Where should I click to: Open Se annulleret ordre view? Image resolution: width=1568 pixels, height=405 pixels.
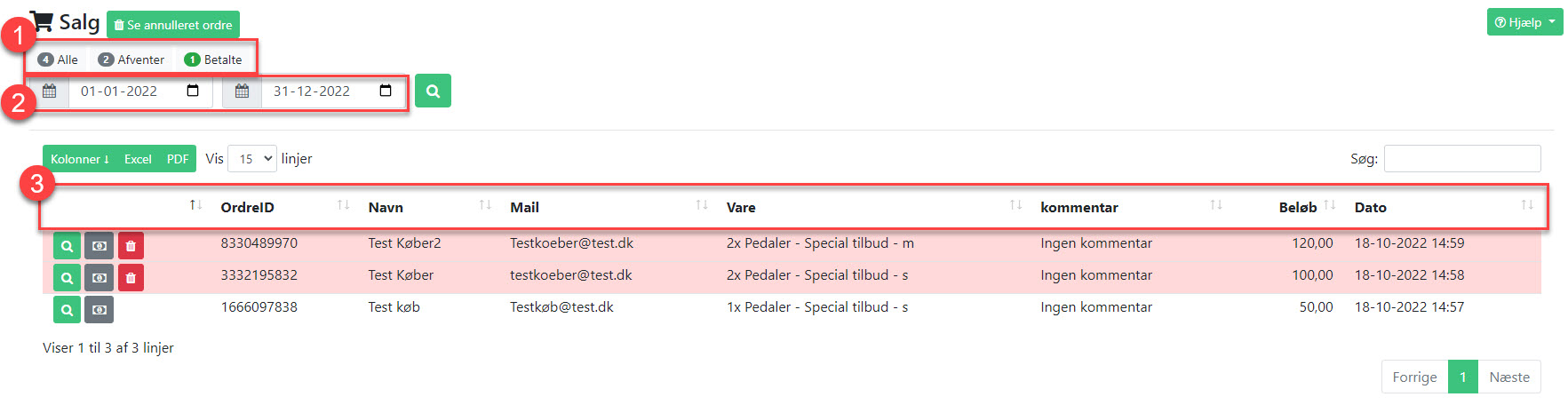click(173, 25)
